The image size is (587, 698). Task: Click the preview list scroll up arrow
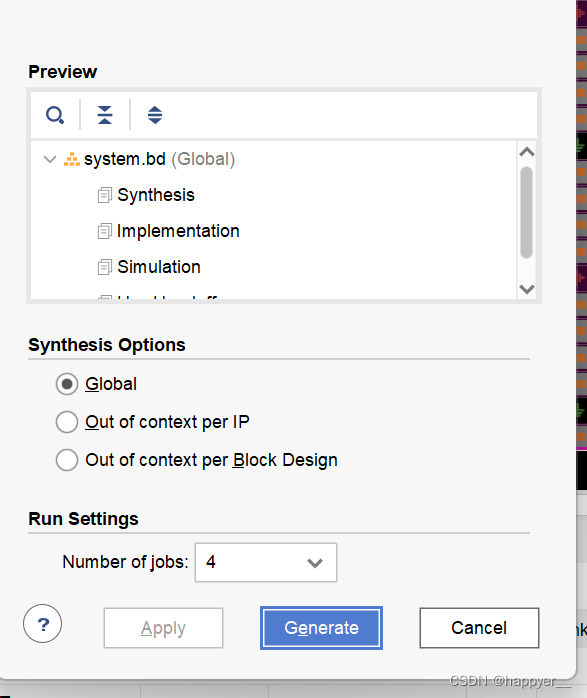(x=527, y=152)
